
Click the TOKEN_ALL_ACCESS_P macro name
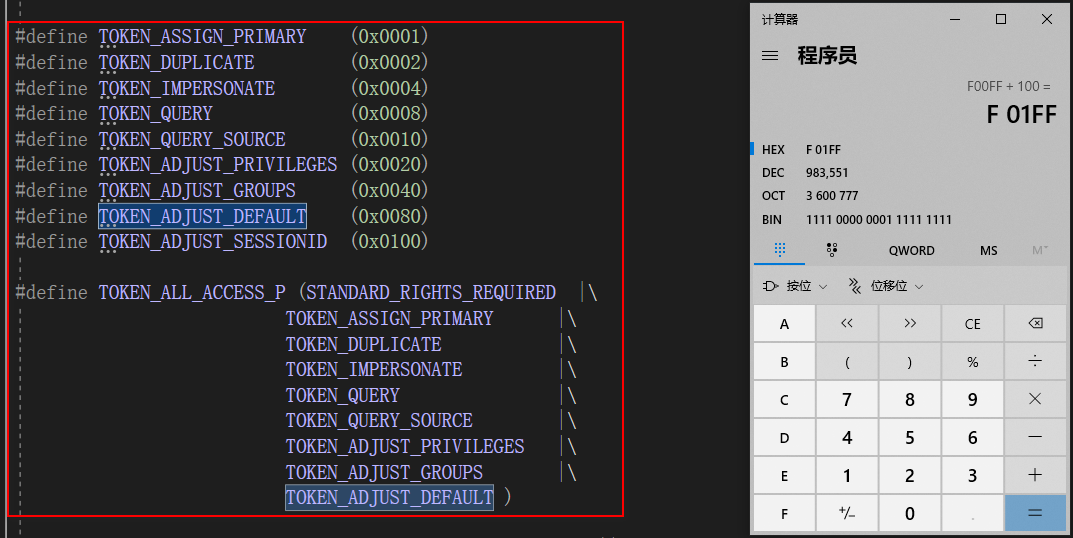[192, 293]
